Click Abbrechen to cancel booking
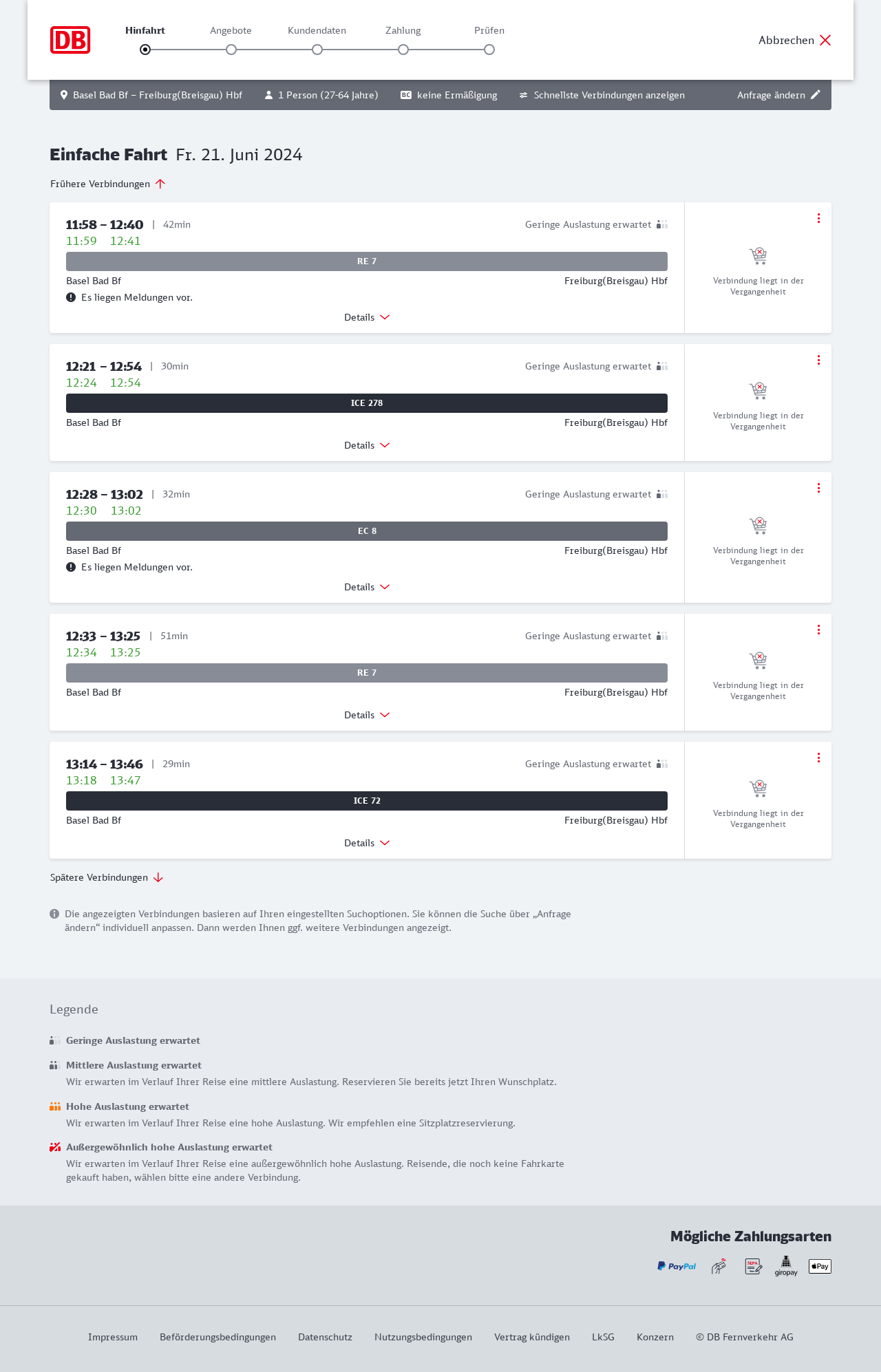This screenshot has height=1372, width=881. [x=795, y=40]
